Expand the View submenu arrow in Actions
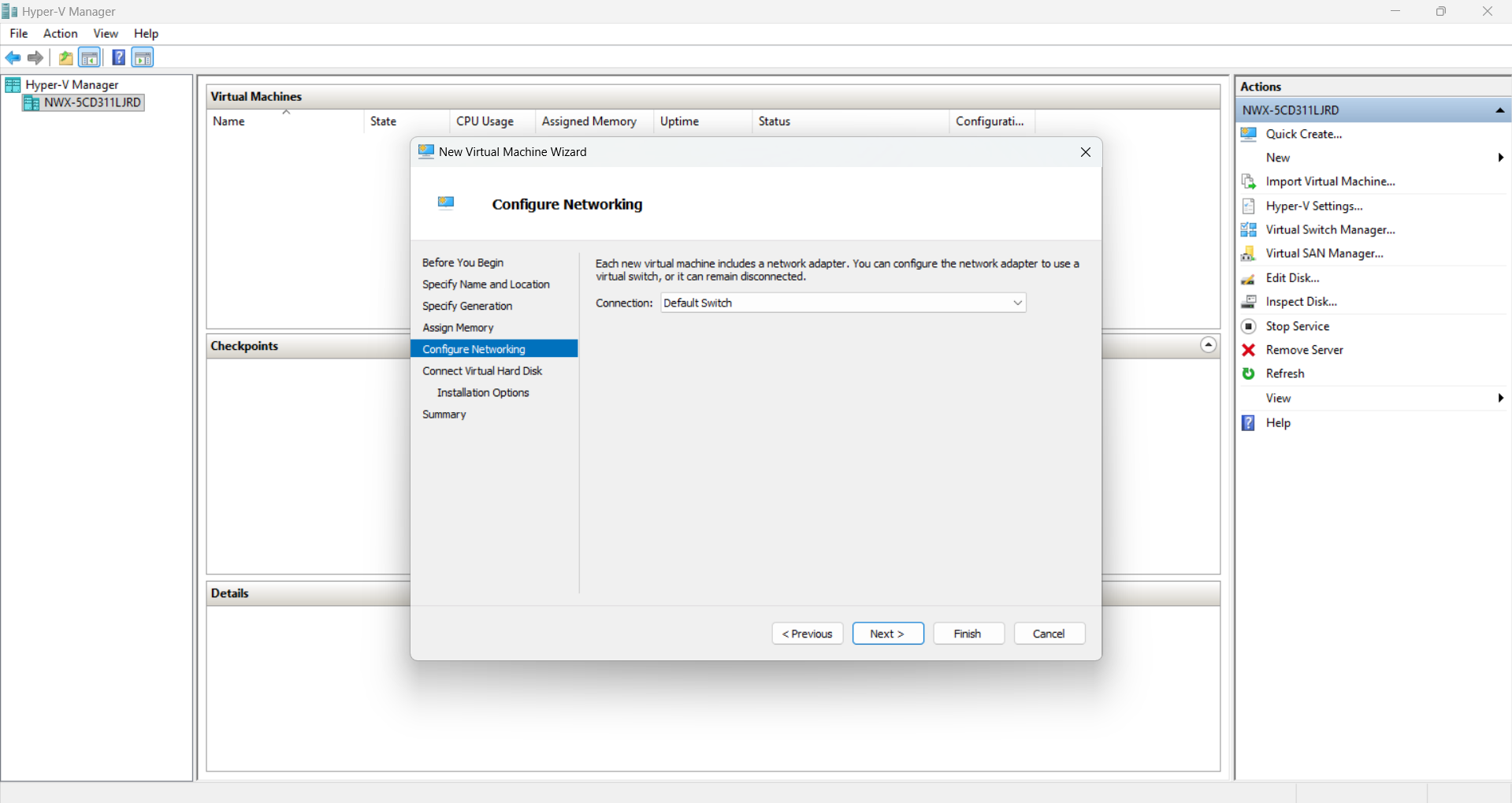This screenshot has height=803, width=1512. 1500,398
